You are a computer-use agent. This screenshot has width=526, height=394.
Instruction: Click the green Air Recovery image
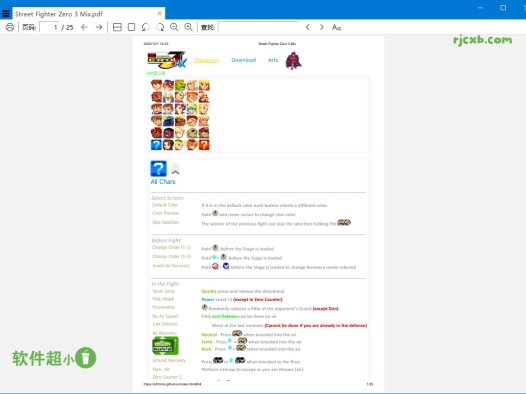165,346
